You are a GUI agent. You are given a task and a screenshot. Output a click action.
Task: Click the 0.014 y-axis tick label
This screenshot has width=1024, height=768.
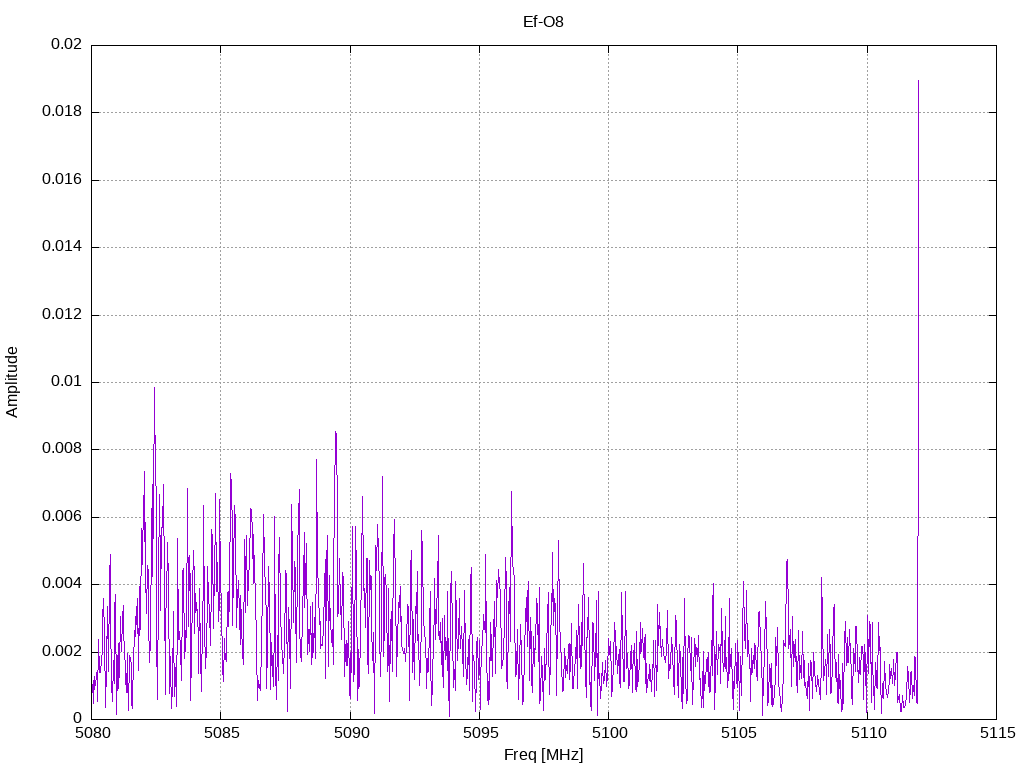(x=62, y=247)
